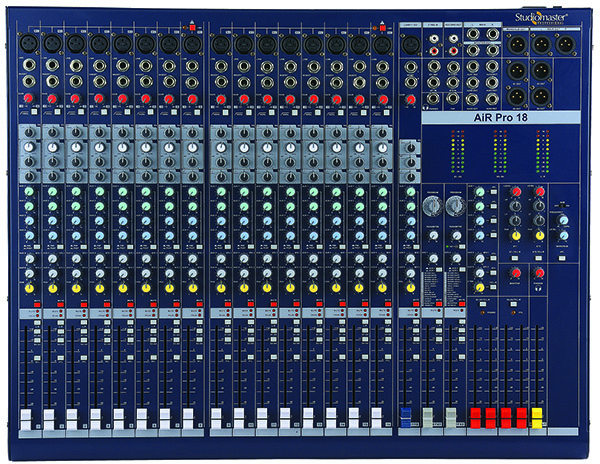Click the white button above first red group faders
Viewport: 600px width, 464px height.
pyautogui.click(x=483, y=304)
